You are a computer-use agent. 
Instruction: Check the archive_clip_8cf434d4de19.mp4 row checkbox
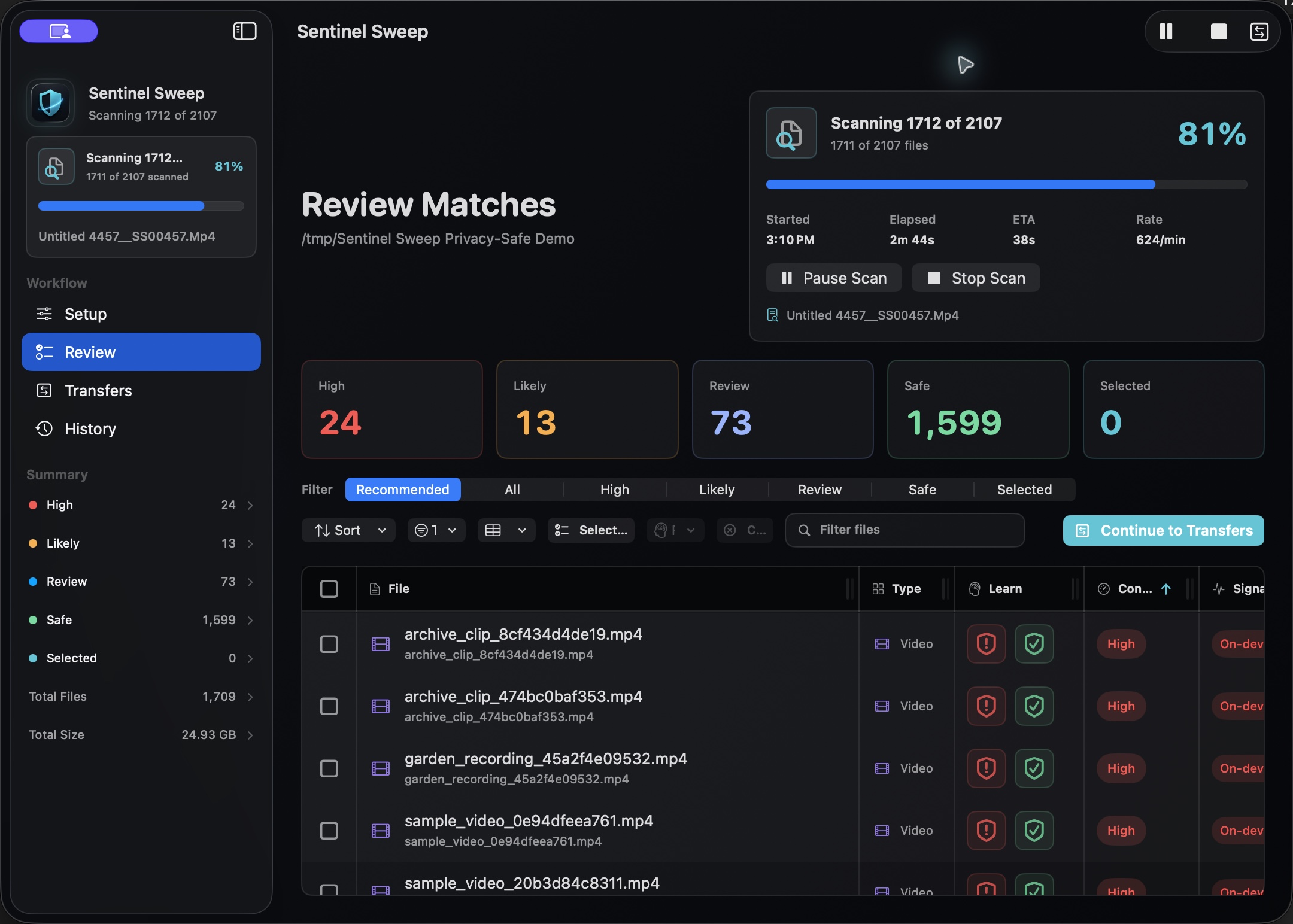click(329, 644)
